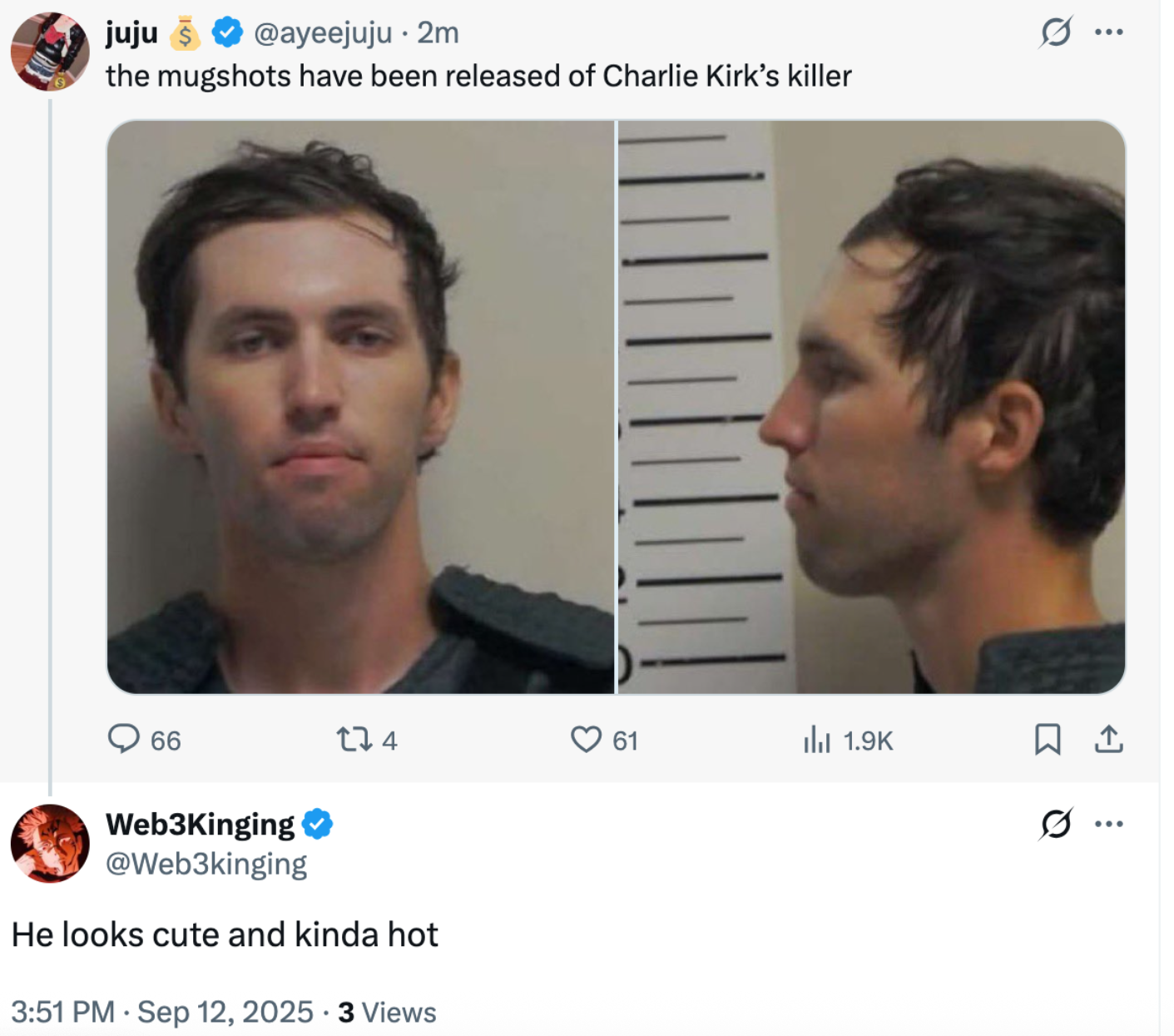
Task: Click the Grok icon on Web3Kinging's reply
Action: 1056,824
